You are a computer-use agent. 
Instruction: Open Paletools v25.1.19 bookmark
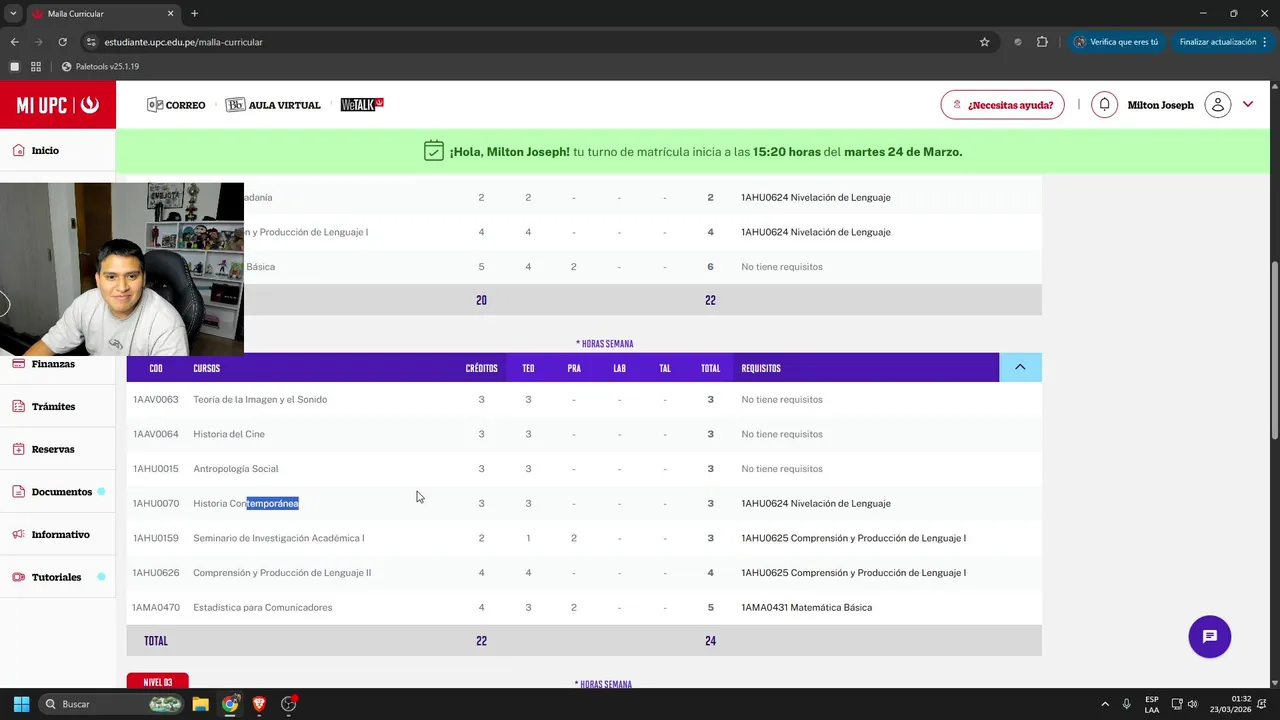100,66
